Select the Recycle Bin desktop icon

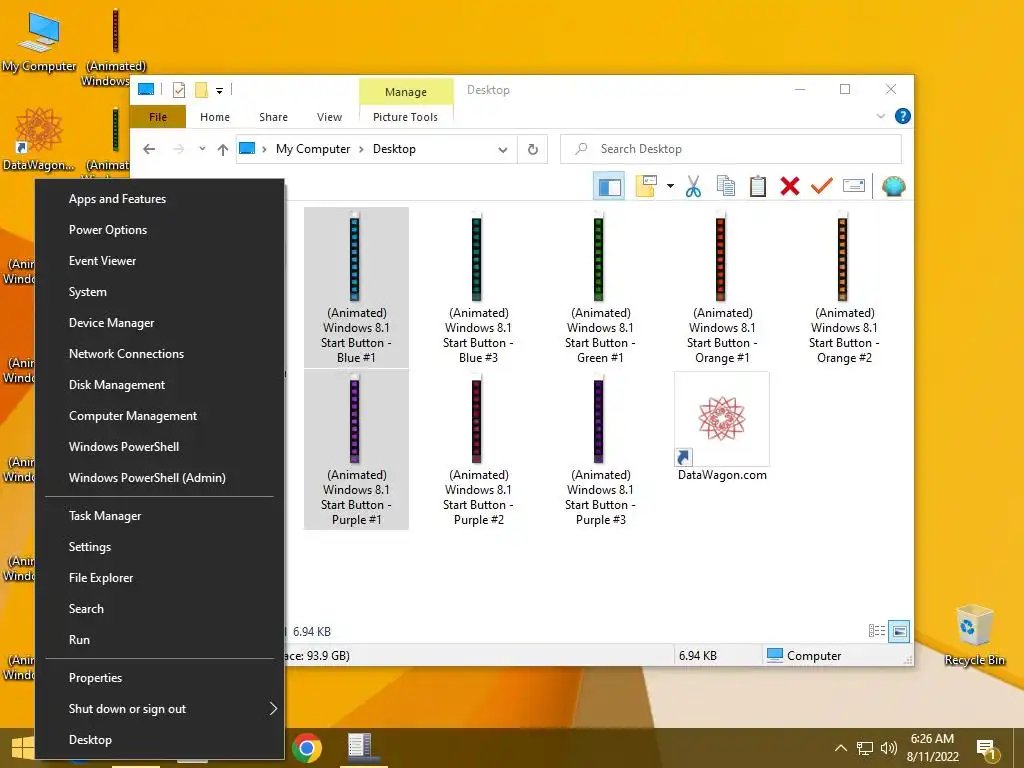[974, 634]
